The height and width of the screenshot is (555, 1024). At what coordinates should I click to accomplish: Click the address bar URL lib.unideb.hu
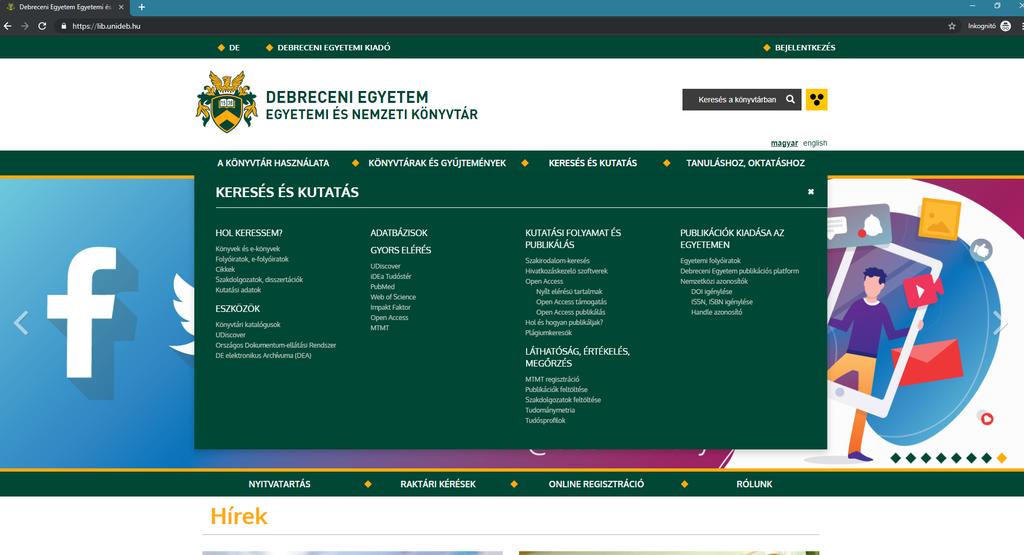[x=106, y=26]
